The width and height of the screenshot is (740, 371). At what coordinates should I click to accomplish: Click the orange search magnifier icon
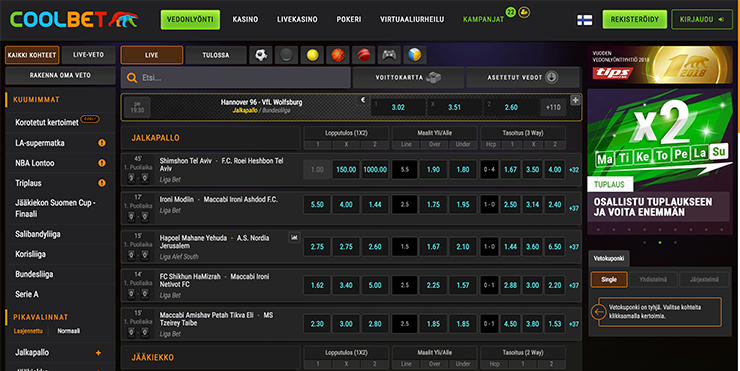pyautogui.click(x=132, y=78)
